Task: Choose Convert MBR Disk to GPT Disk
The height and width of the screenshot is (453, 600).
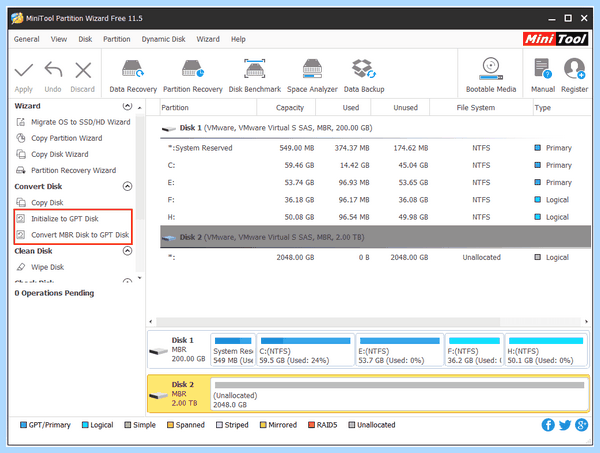Action: click(73, 235)
